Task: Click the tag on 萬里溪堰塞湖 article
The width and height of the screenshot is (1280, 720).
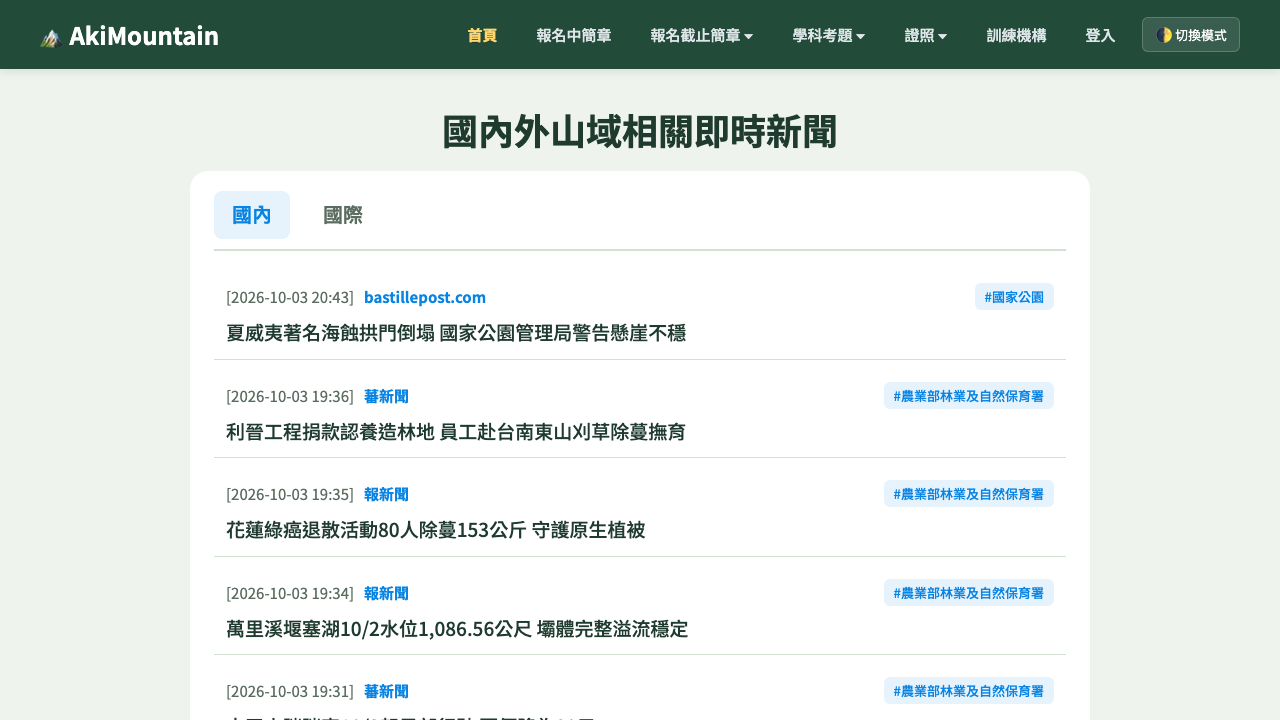Action: [969, 593]
